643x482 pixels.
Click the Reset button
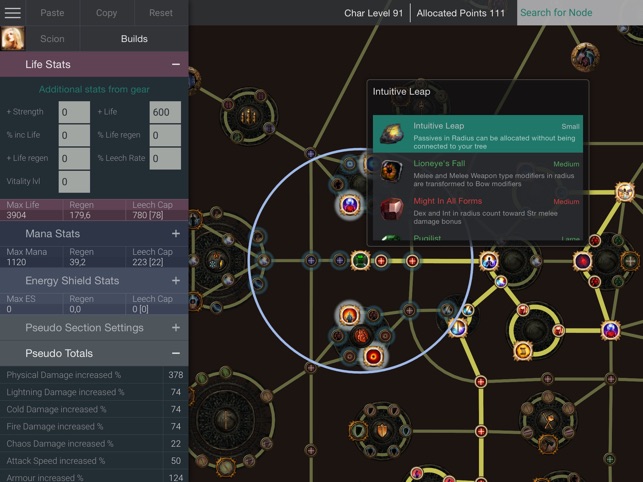[161, 13]
